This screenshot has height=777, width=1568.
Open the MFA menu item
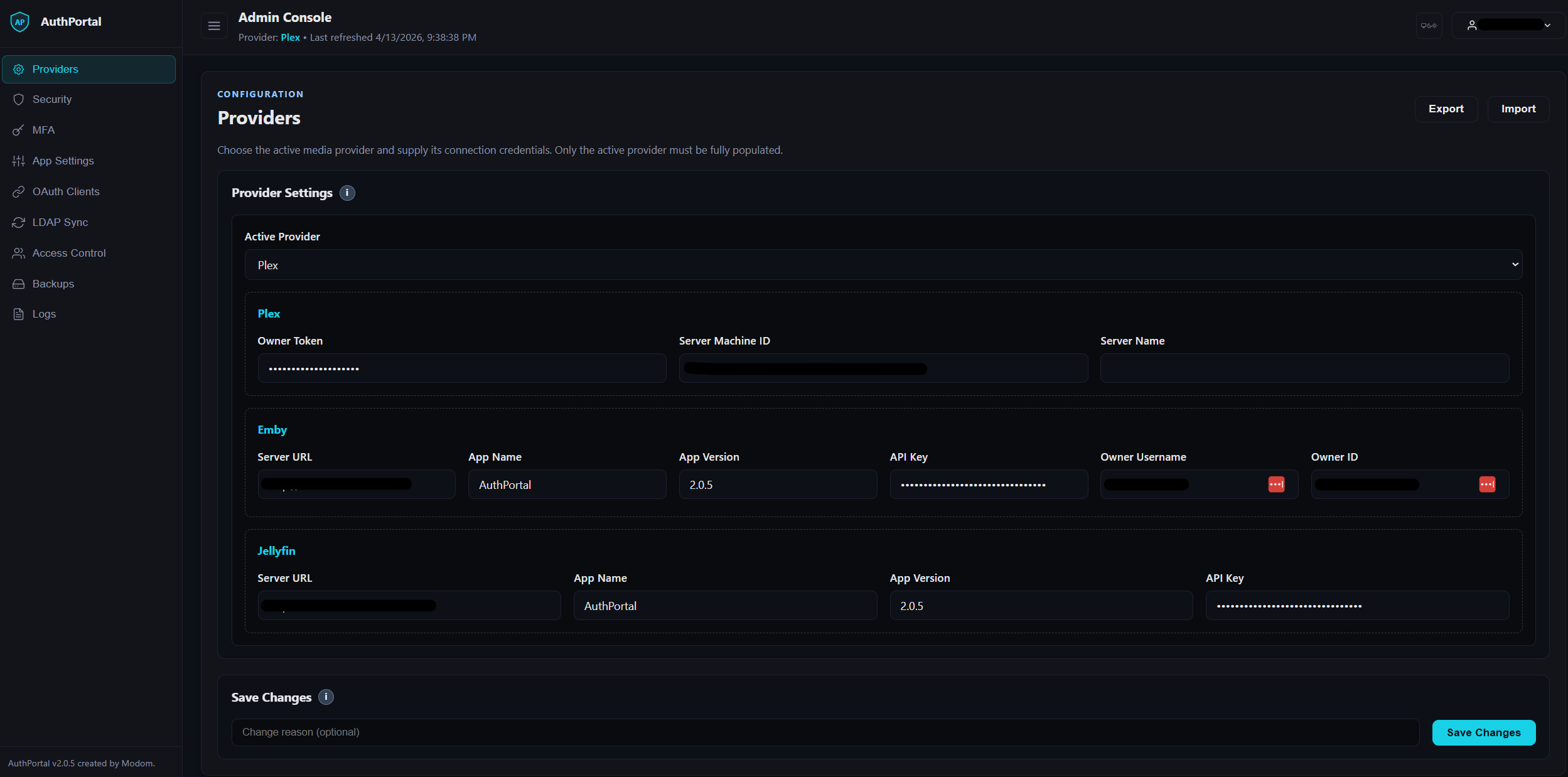click(89, 130)
